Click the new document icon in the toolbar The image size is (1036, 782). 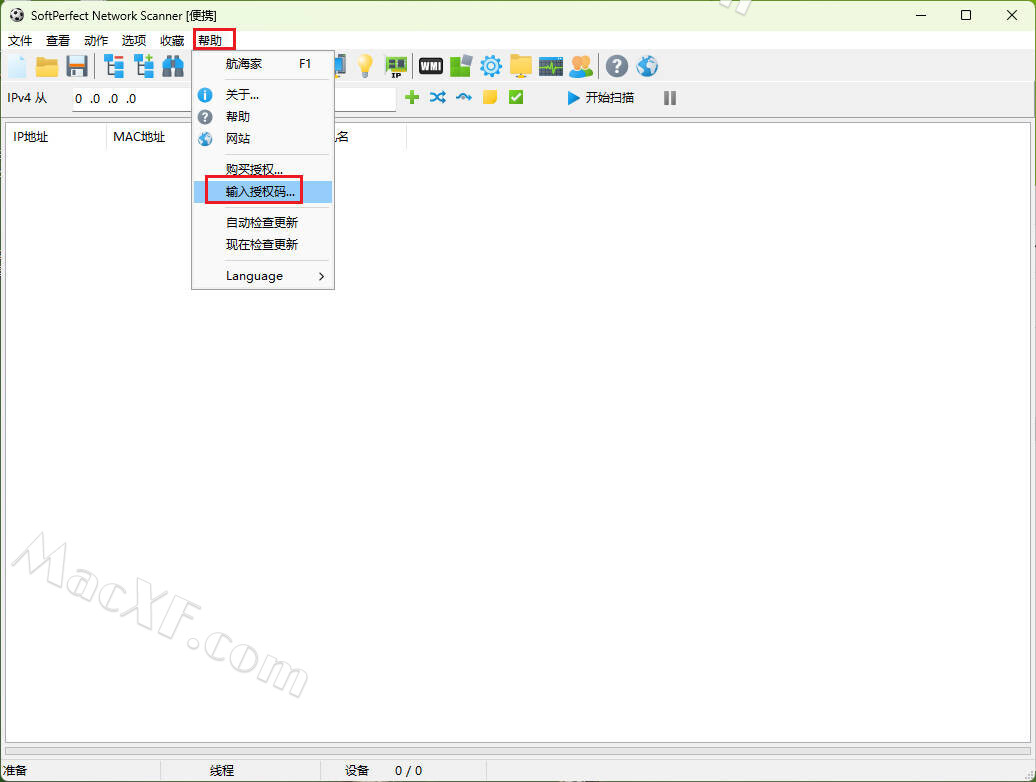pyautogui.click(x=17, y=66)
